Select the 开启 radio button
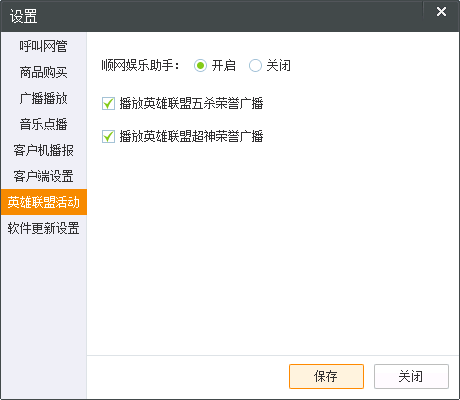Viewport: 460px width, 400px height. pos(200,65)
